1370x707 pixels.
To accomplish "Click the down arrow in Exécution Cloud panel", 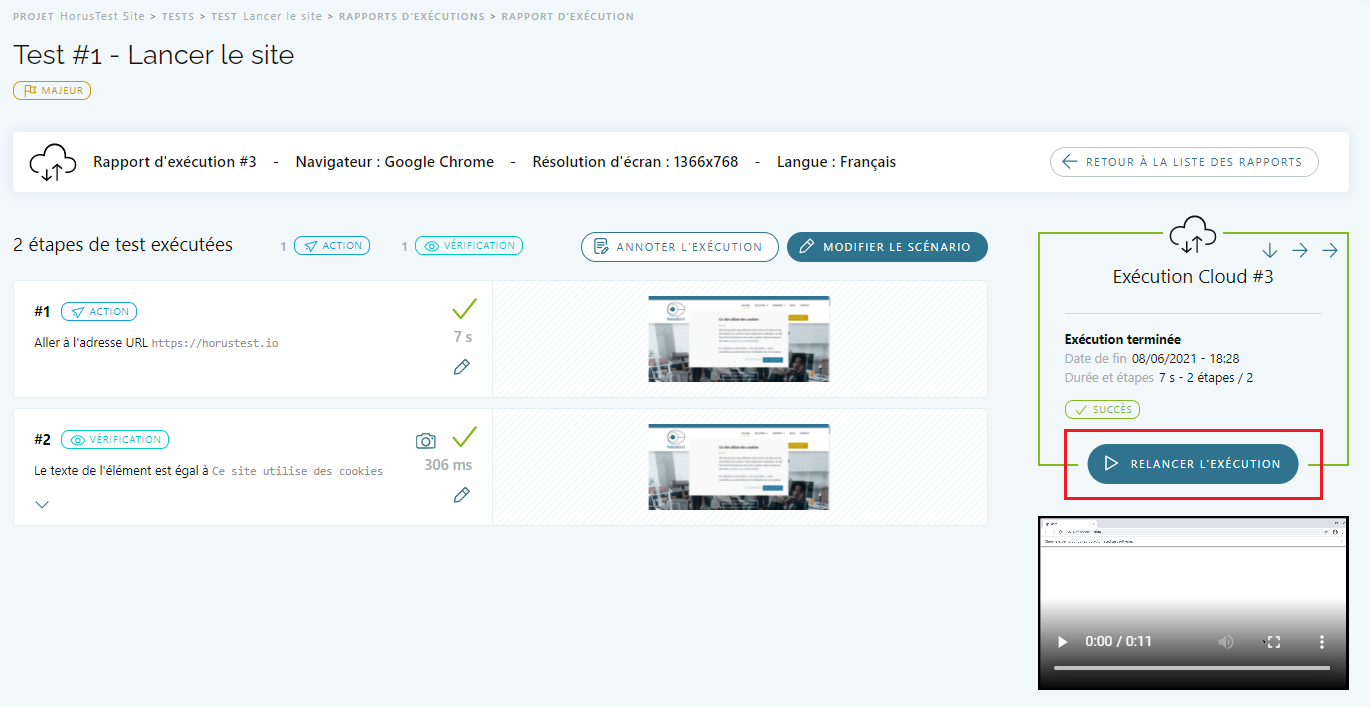I will point(1270,251).
